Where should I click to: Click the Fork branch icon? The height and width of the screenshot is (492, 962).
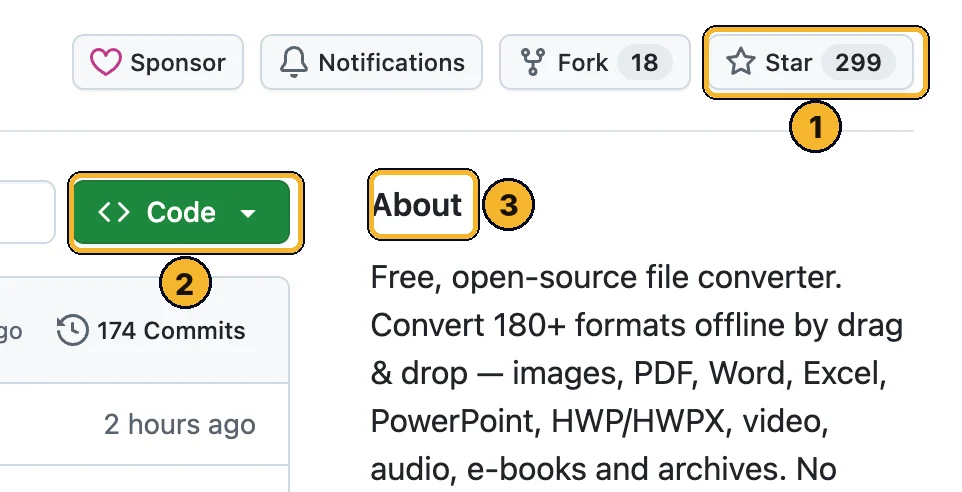pos(533,62)
